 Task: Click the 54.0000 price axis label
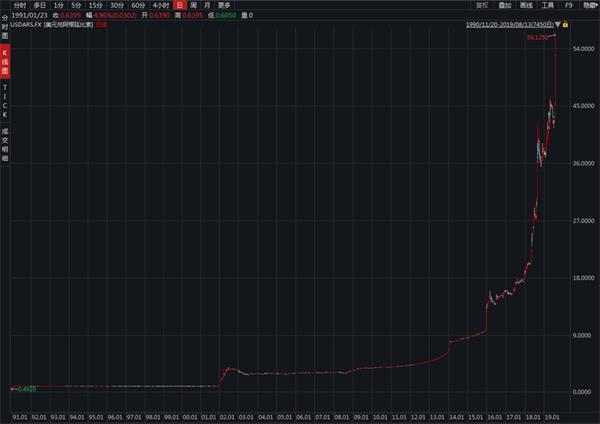pos(583,49)
